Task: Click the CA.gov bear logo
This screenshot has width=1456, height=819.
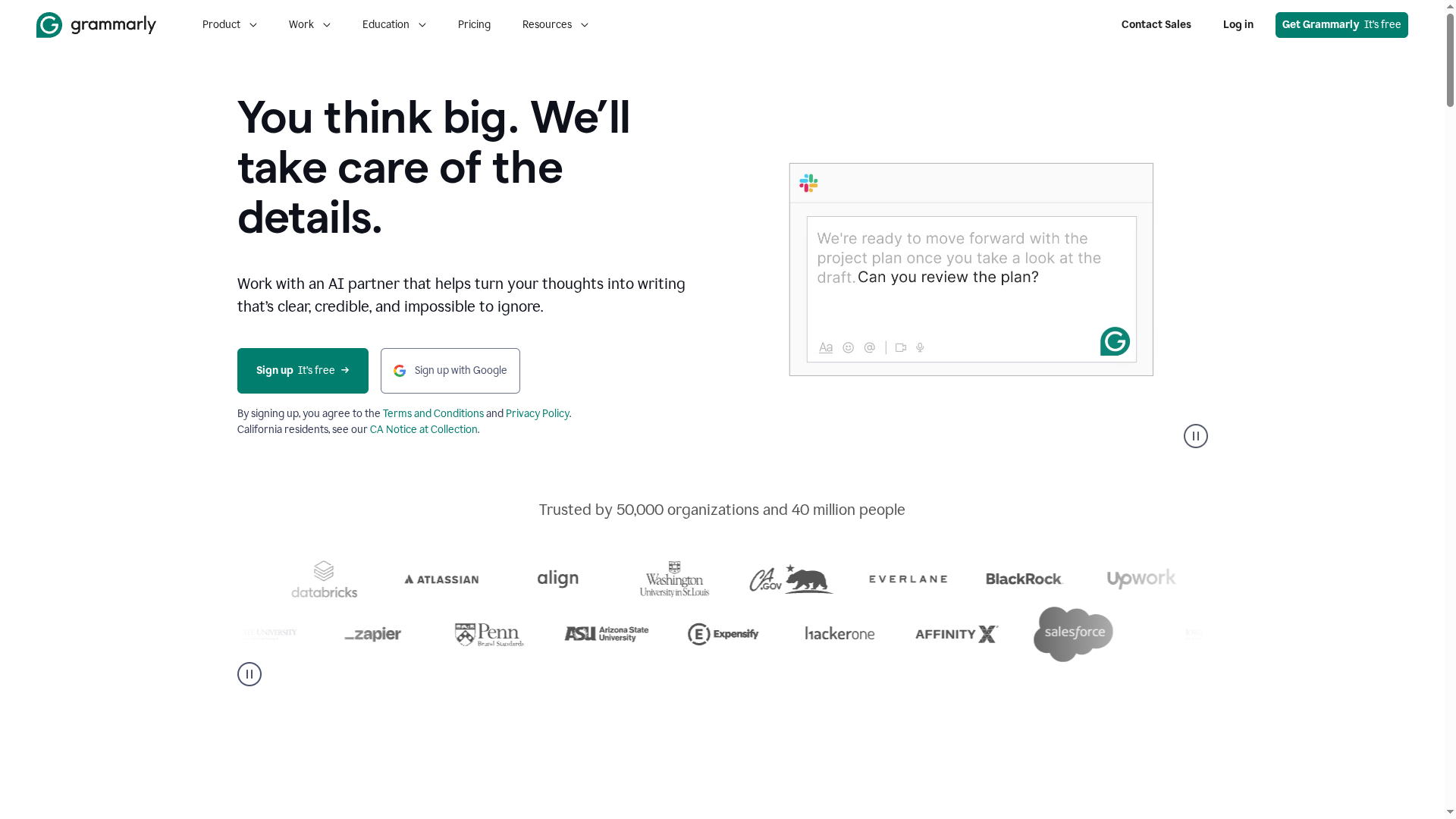Action: pyautogui.click(x=791, y=579)
